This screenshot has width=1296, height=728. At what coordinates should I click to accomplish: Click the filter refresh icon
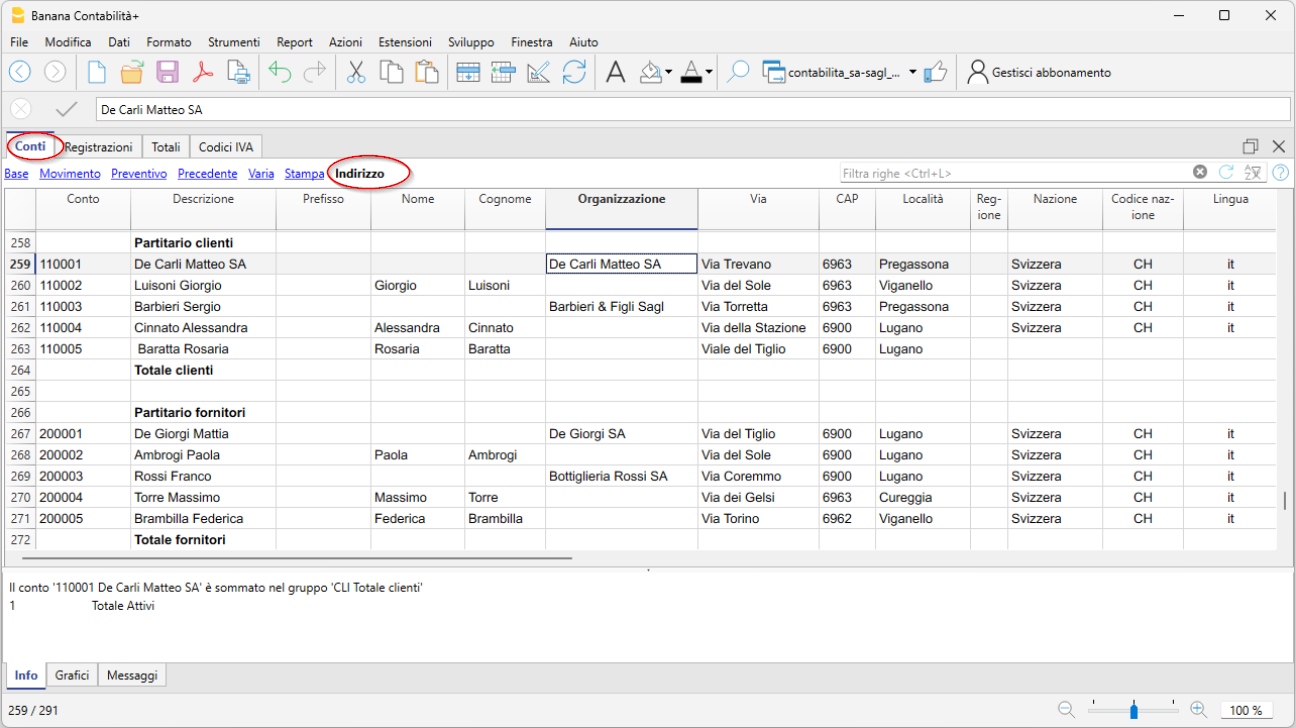click(1226, 172)
